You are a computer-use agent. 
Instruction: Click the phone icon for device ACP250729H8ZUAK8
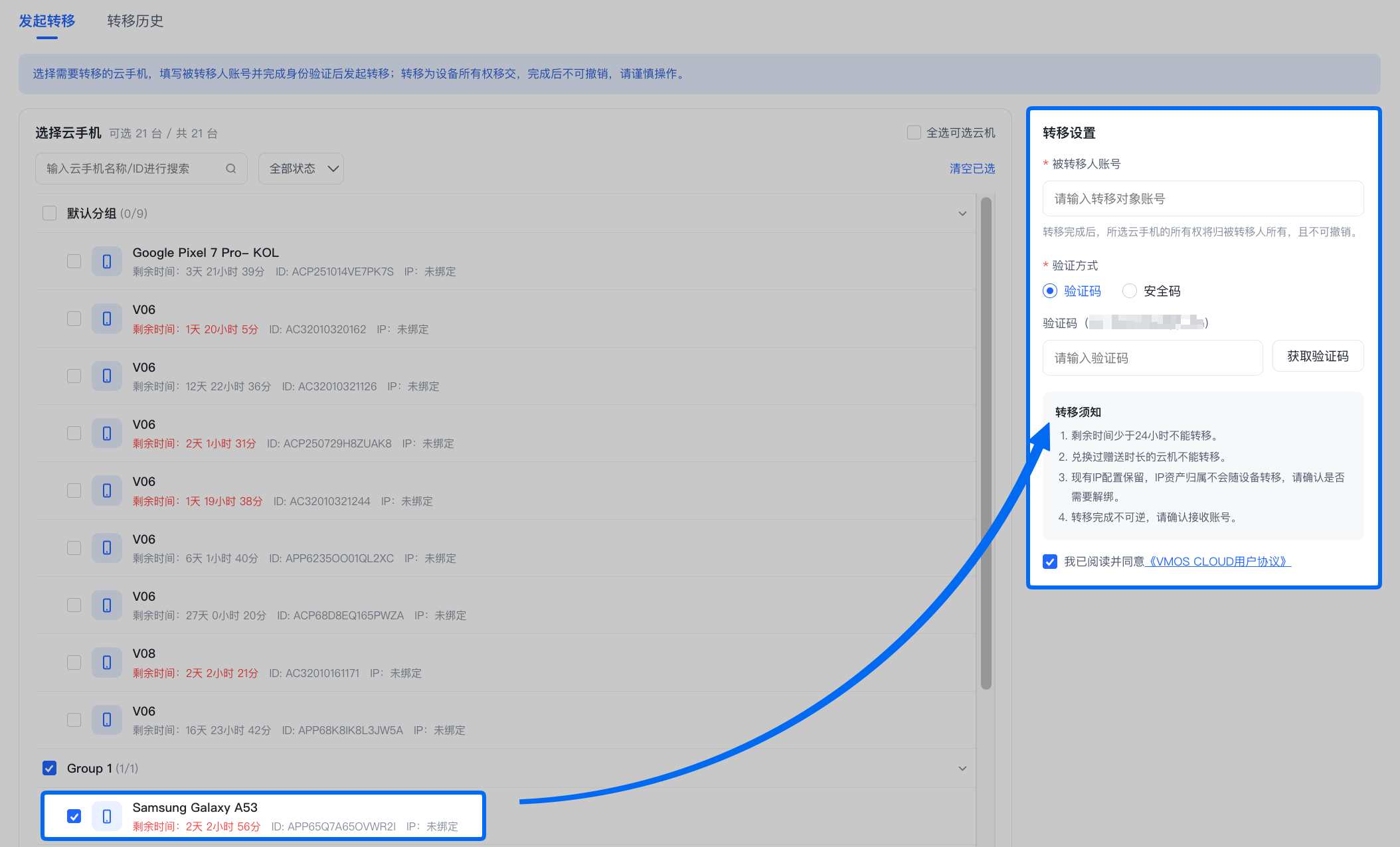(107, 433)
